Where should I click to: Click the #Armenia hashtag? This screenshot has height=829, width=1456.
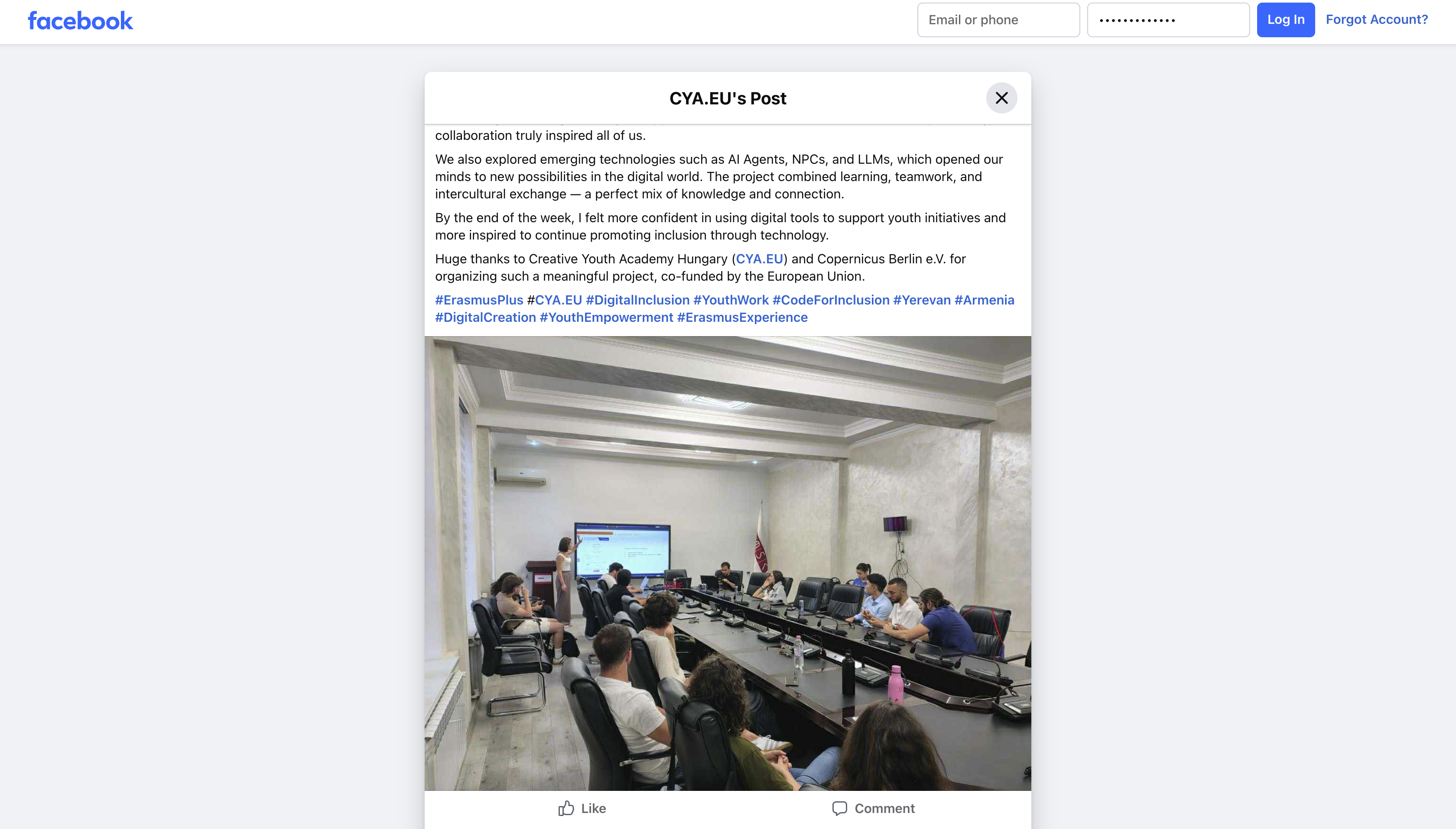tap(985, 300)
